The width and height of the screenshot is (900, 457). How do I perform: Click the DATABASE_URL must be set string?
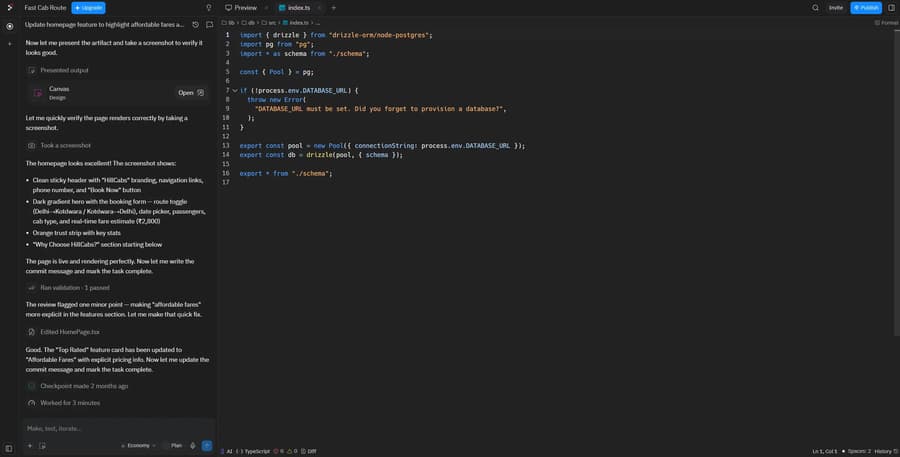381,109
